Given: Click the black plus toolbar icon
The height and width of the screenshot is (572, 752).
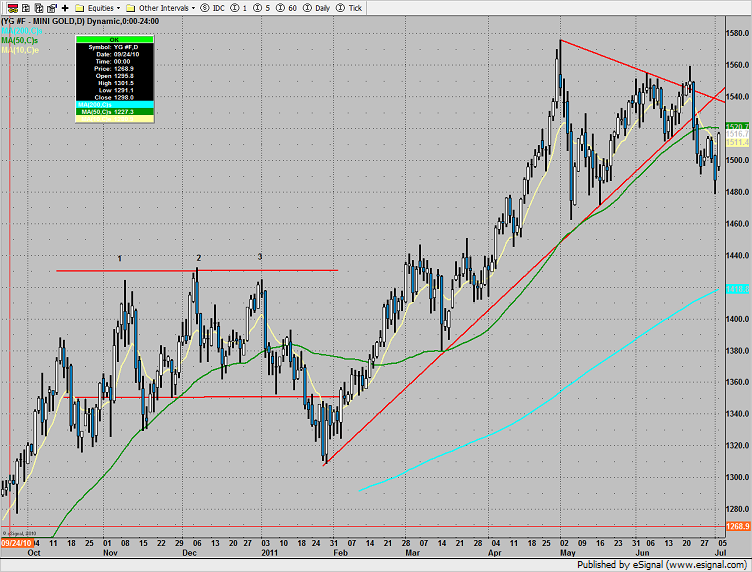Looking at the screenshot, I should 65,8.
